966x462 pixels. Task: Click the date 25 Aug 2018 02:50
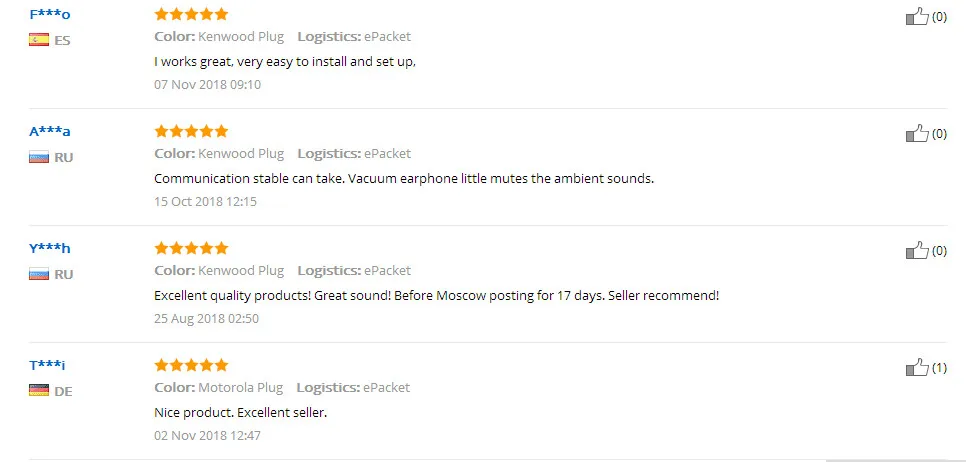pyautogui.click(x=206, y=318)
